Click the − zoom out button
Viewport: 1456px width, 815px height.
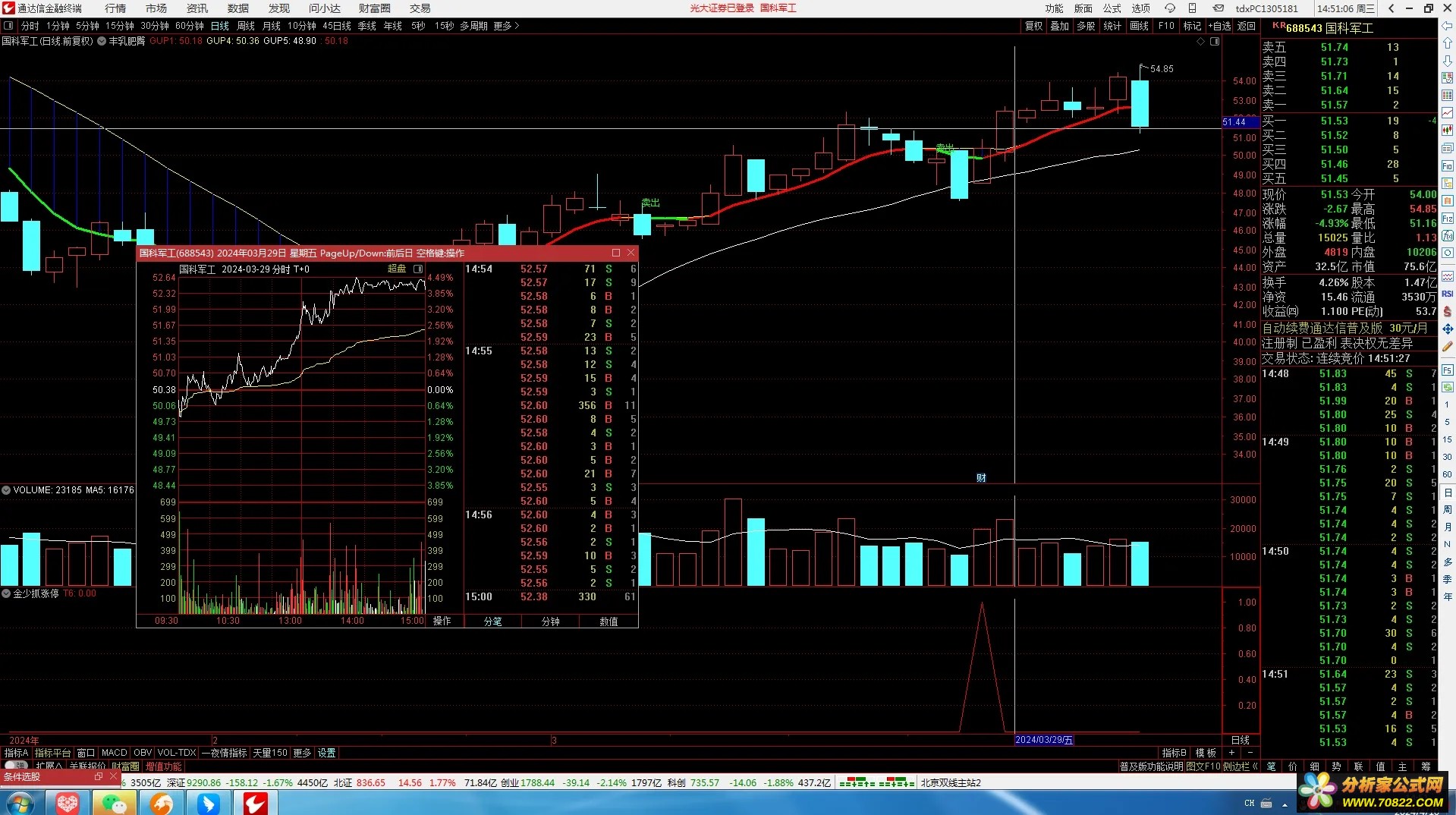[1250, 753]
